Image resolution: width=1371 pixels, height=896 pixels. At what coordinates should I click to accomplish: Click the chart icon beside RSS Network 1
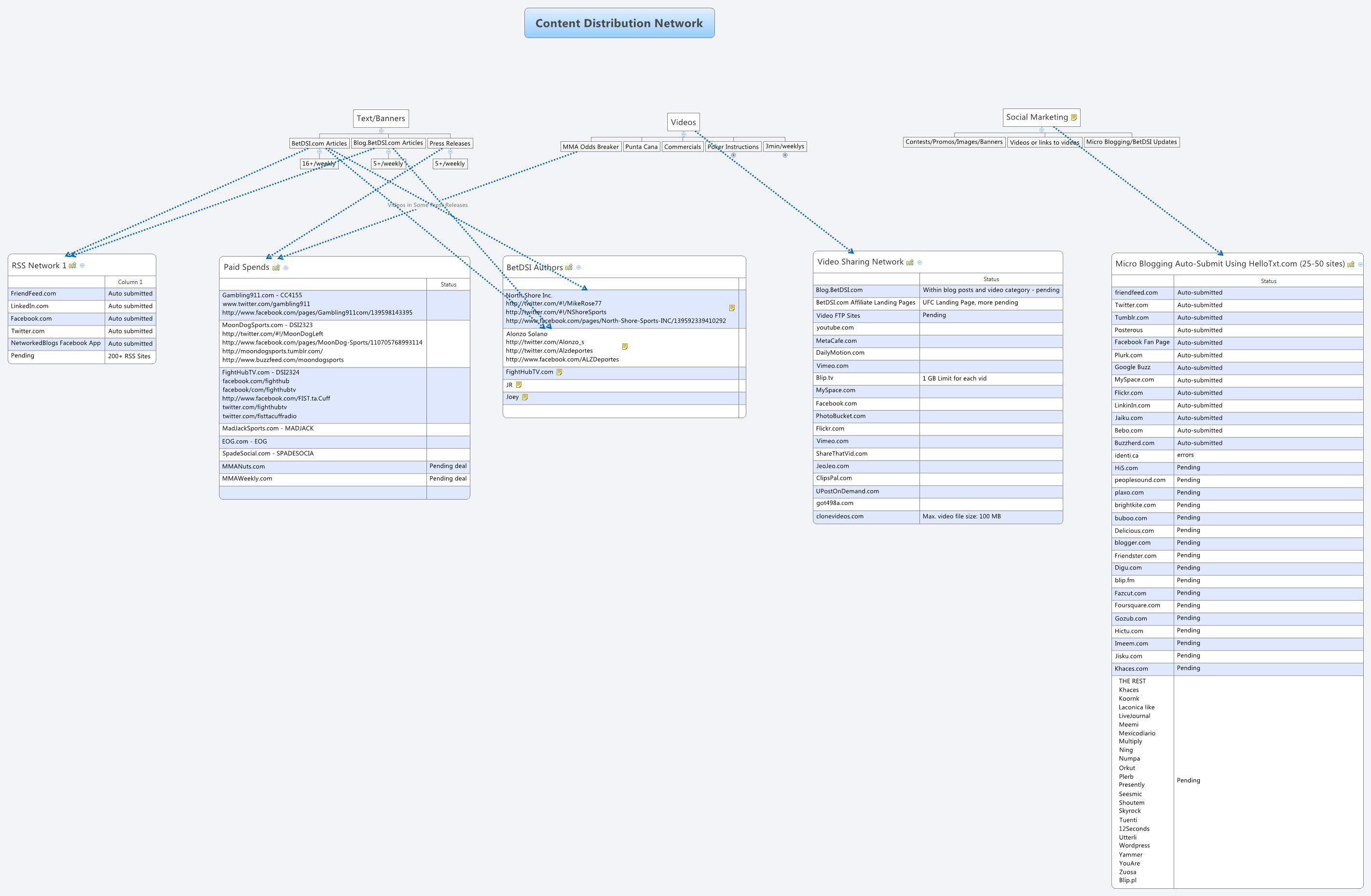tap(72, 265)
